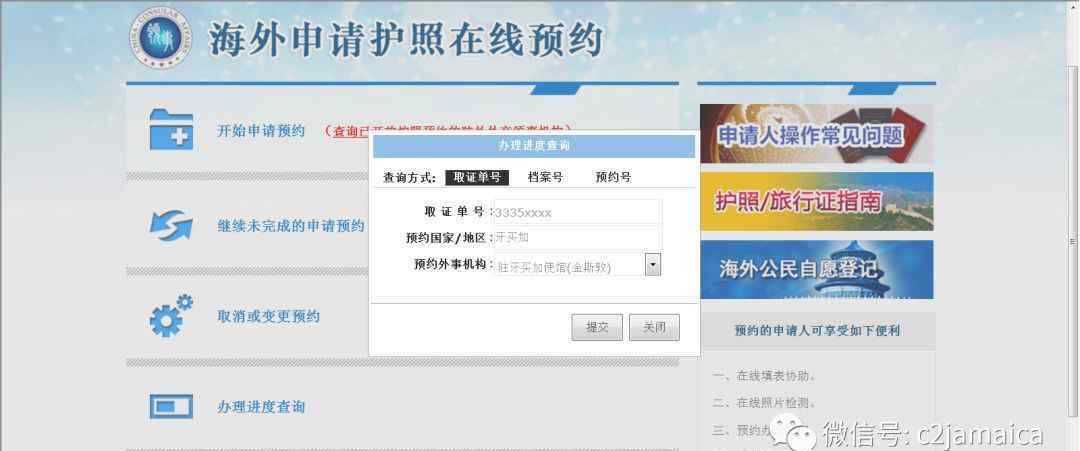Open 护照/旅行证指南 banner
1080x451 pixels.
point(817,201)
